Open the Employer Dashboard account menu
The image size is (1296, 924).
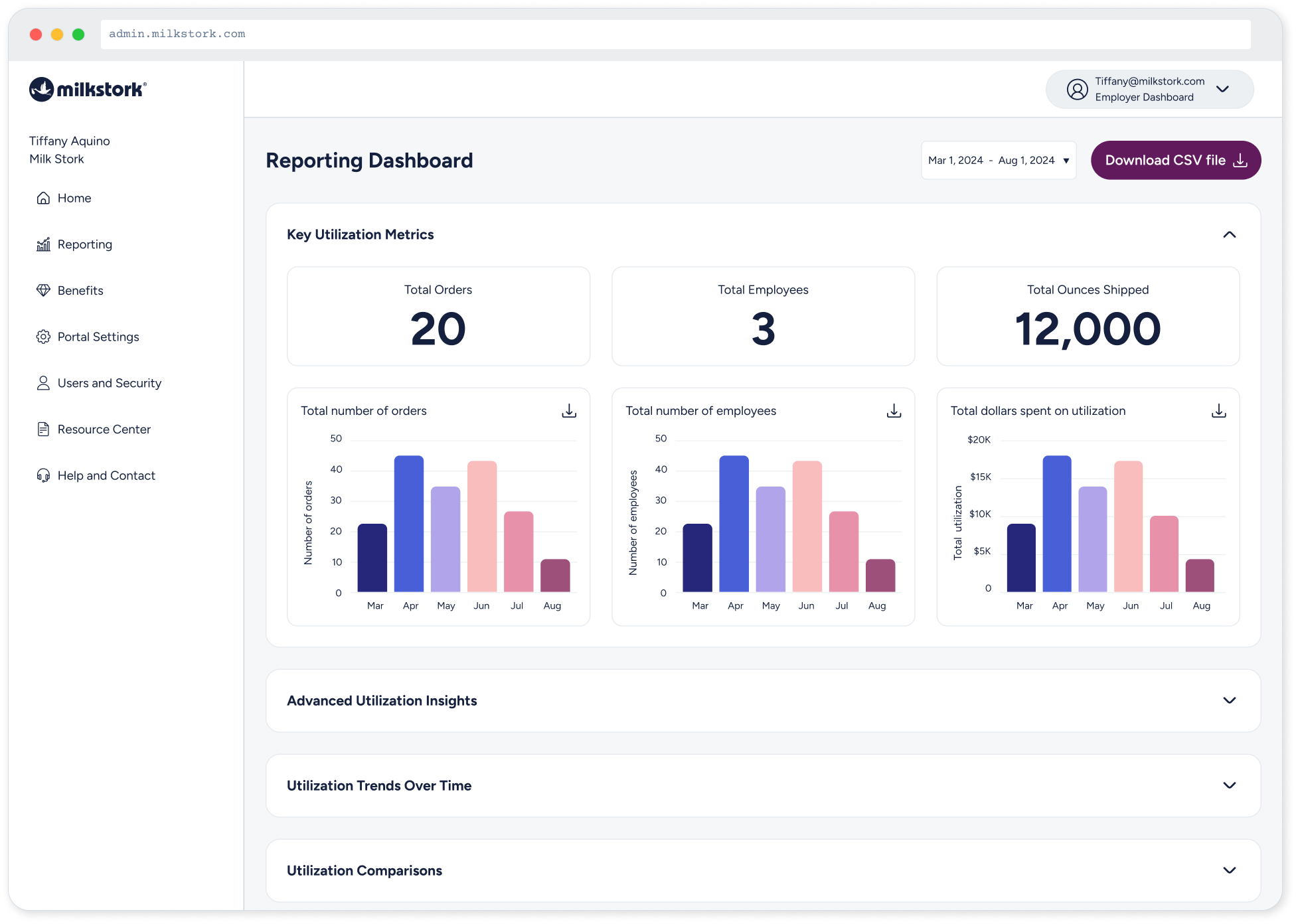pyautogui.click(x=1223, y=89)
